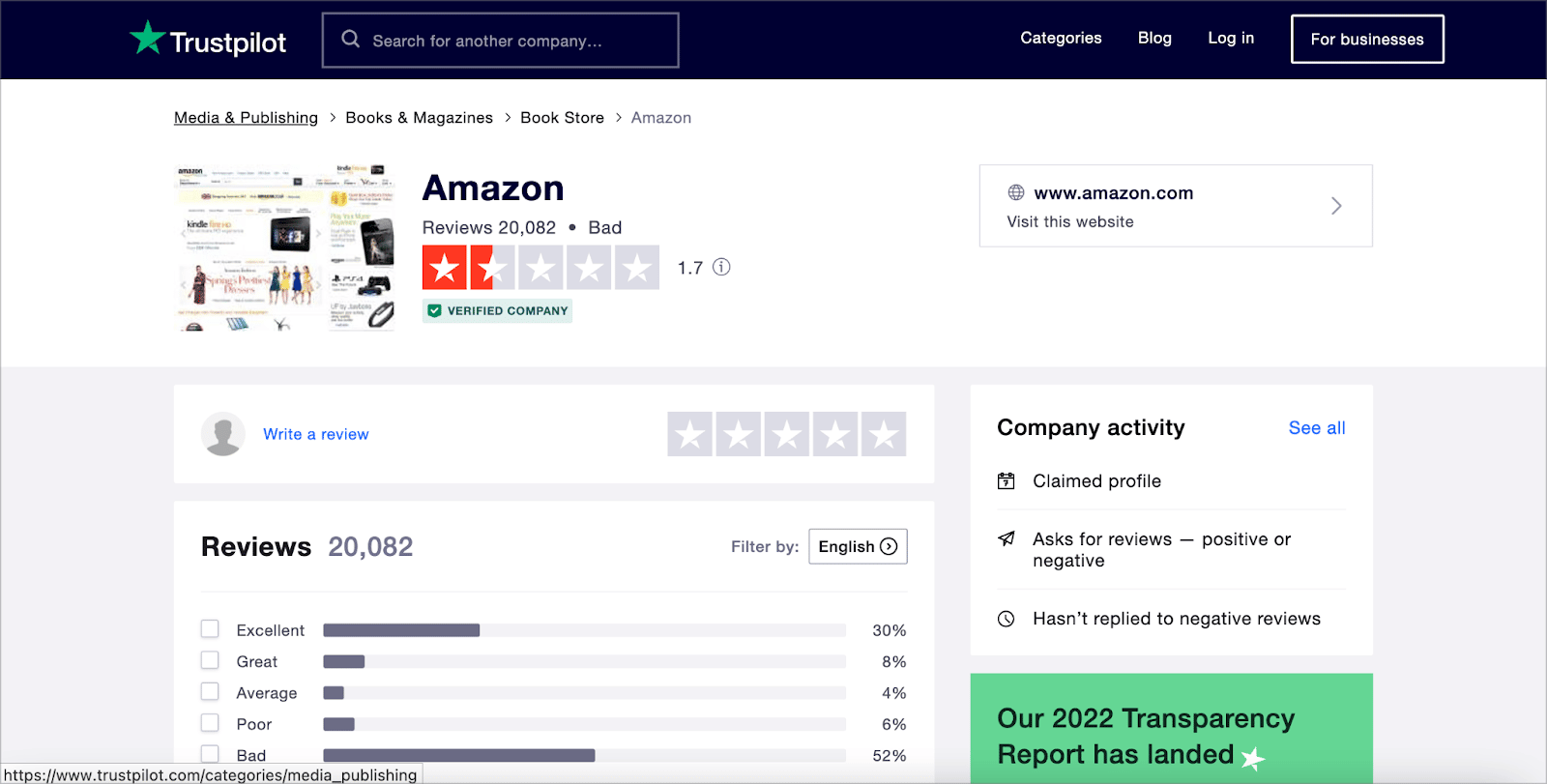Viewport: 1547px width, 784px height.
Task: Click the chevron arrow on website card
Action: click(x=1336, y=206)
